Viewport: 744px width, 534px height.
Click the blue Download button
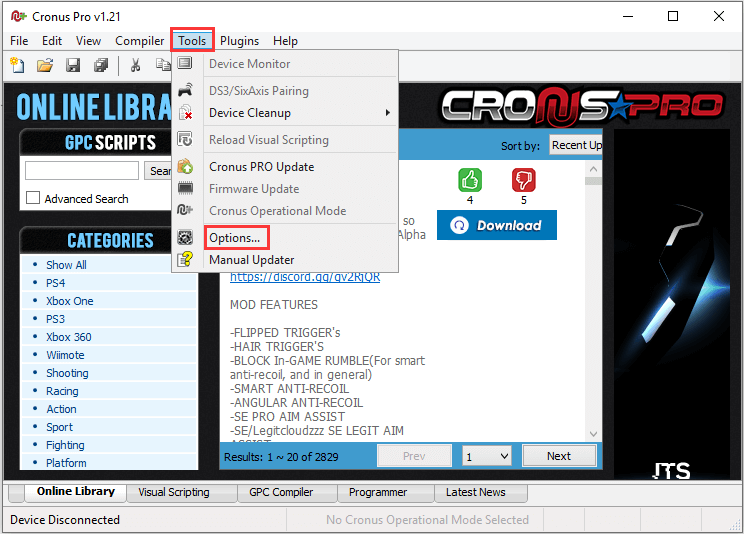tap(497, 225)
